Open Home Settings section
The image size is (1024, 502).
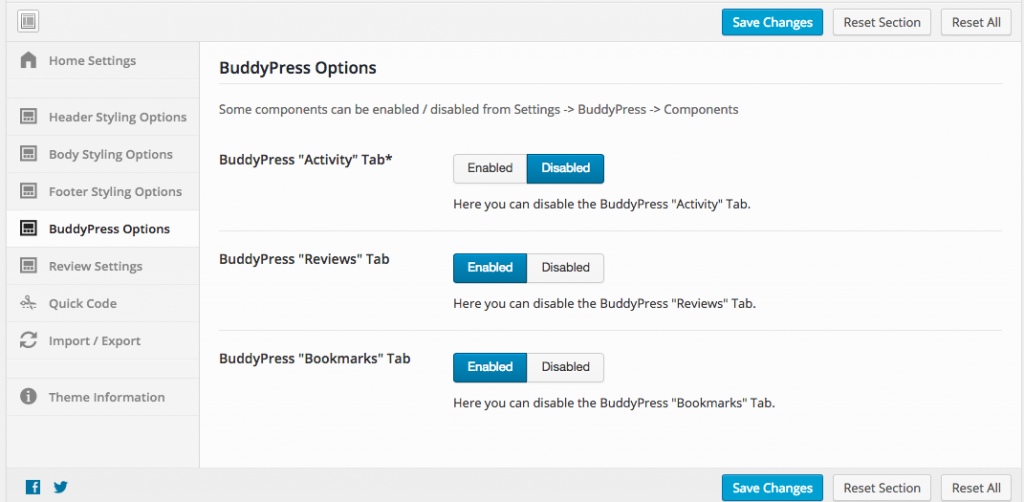point(103,61)
